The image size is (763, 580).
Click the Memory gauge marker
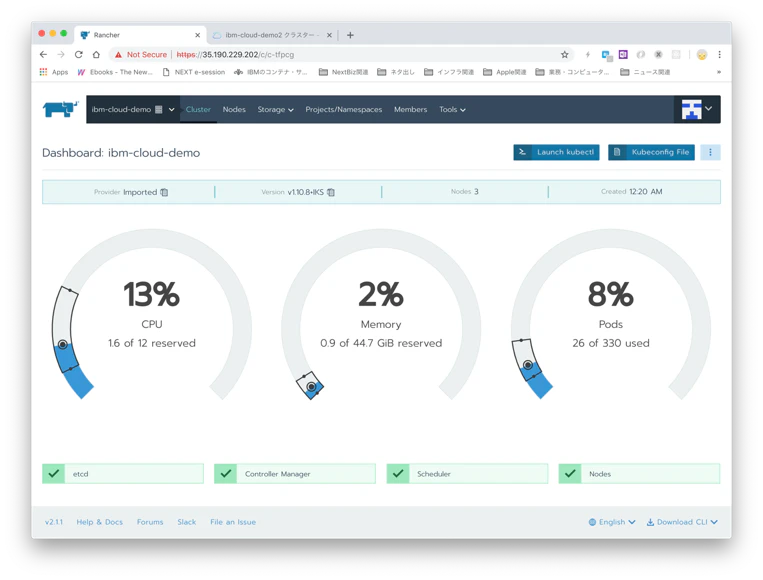click(311, 387)
